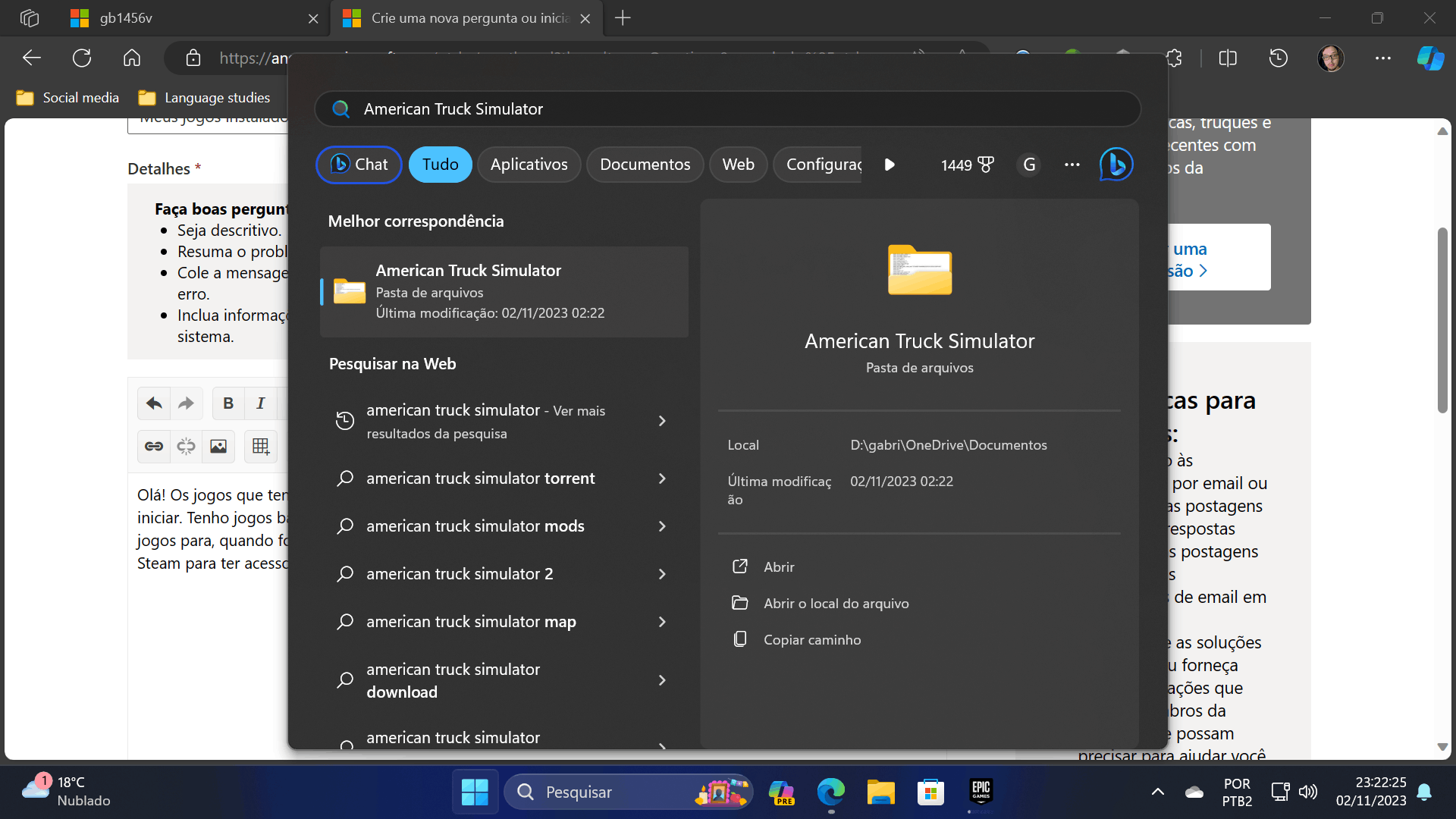Click the taskbar Pesquisar search box
The image size is (1456, 819).
(x=628, y=792)
